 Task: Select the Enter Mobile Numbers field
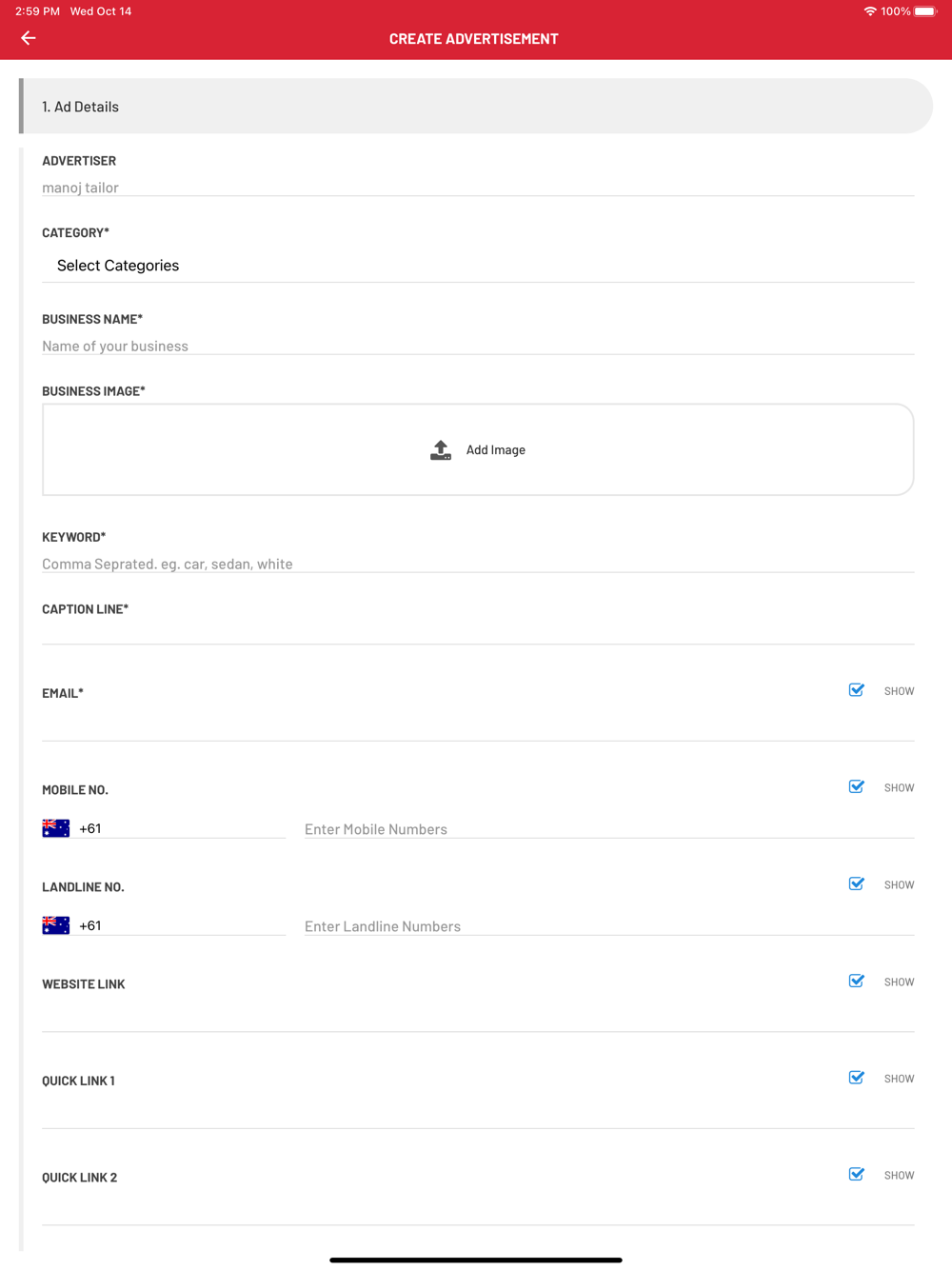(609, 829)
